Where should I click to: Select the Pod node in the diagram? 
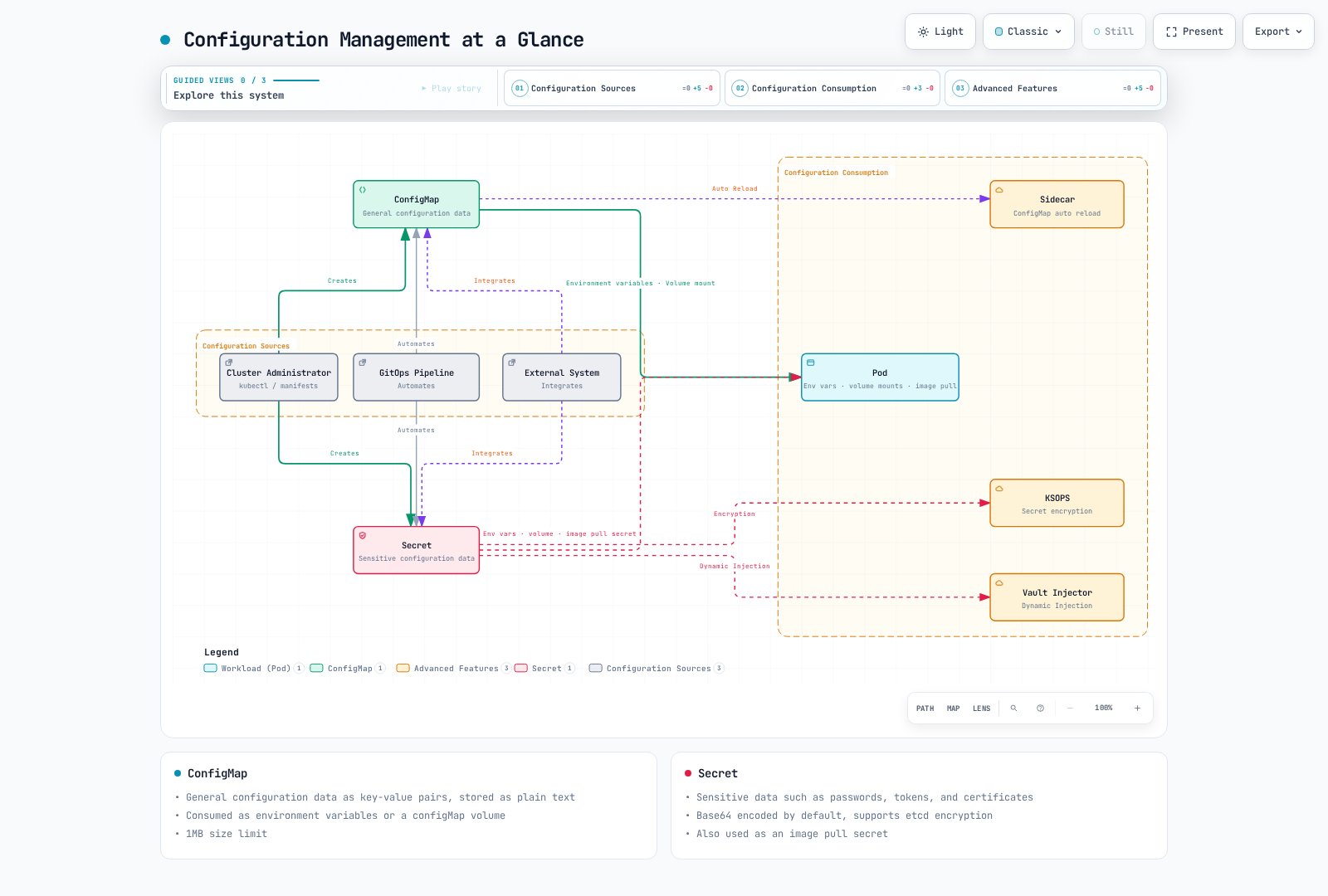tap(880, 377)
